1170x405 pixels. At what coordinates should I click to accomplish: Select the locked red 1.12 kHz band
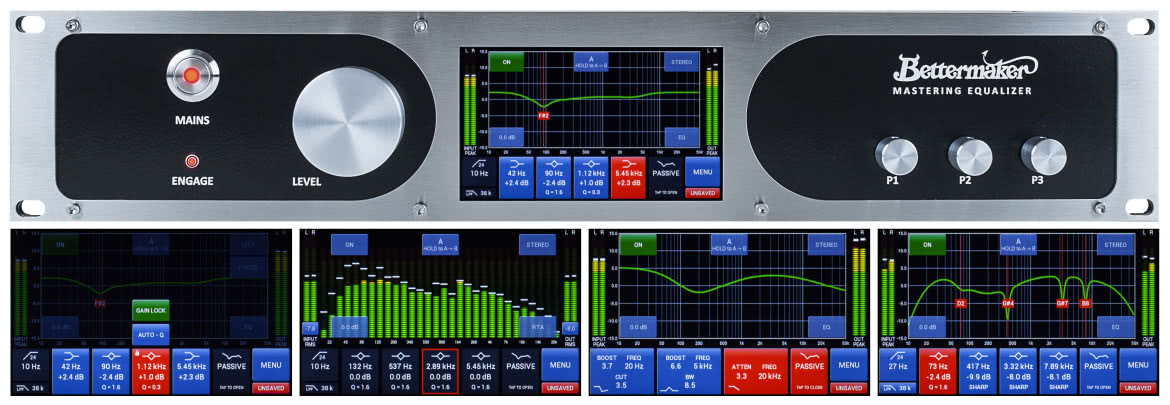coord(151,371)
